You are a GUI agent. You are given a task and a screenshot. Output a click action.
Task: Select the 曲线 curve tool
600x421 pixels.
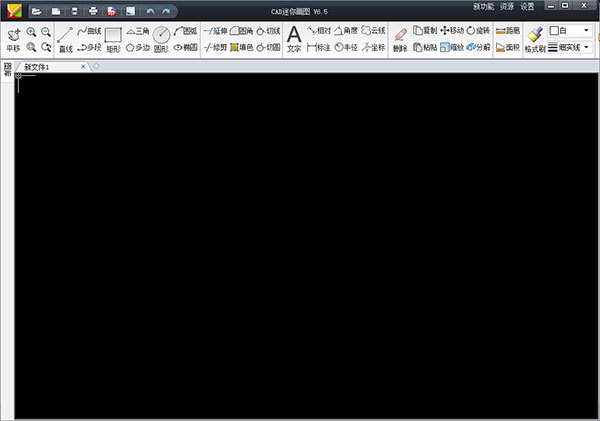pos(90,31)
